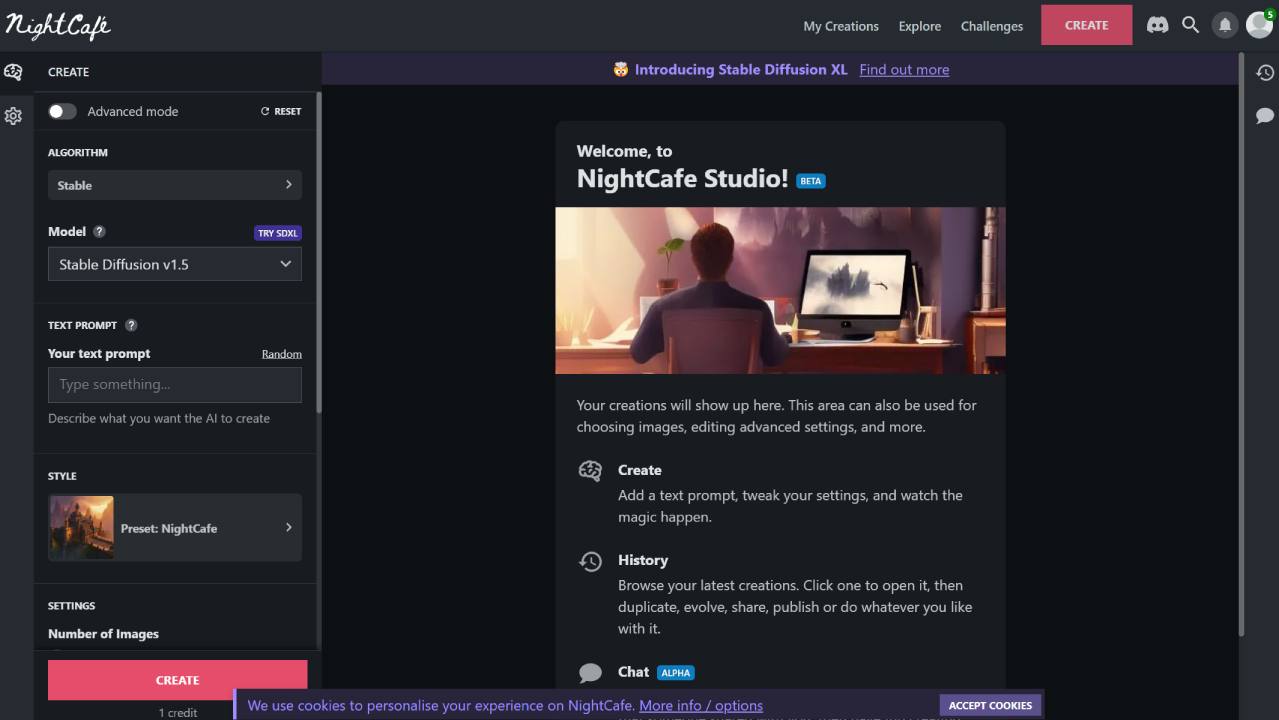Click the Find out more link
The width and height of the screenshot is (1279, 720).
904,69
